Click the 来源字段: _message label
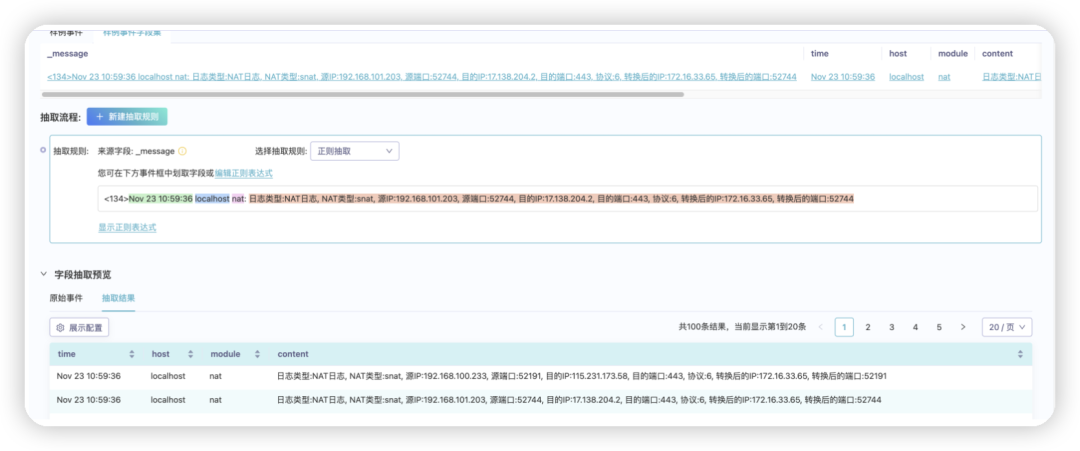1080x451 pixels. click(136, 151)
